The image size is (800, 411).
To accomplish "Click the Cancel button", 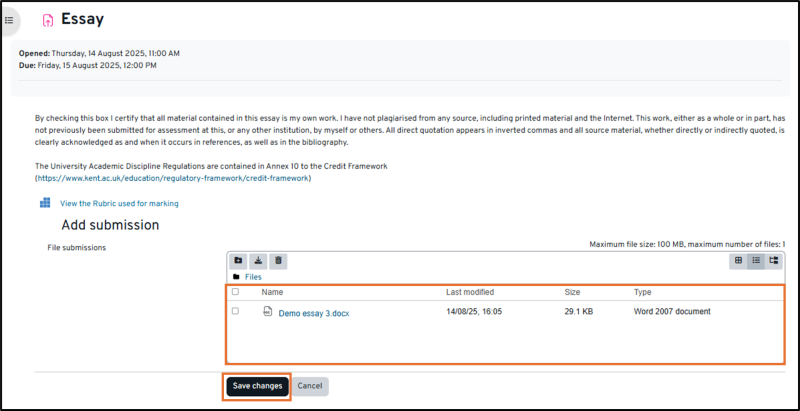I will [x=310, y=386].
